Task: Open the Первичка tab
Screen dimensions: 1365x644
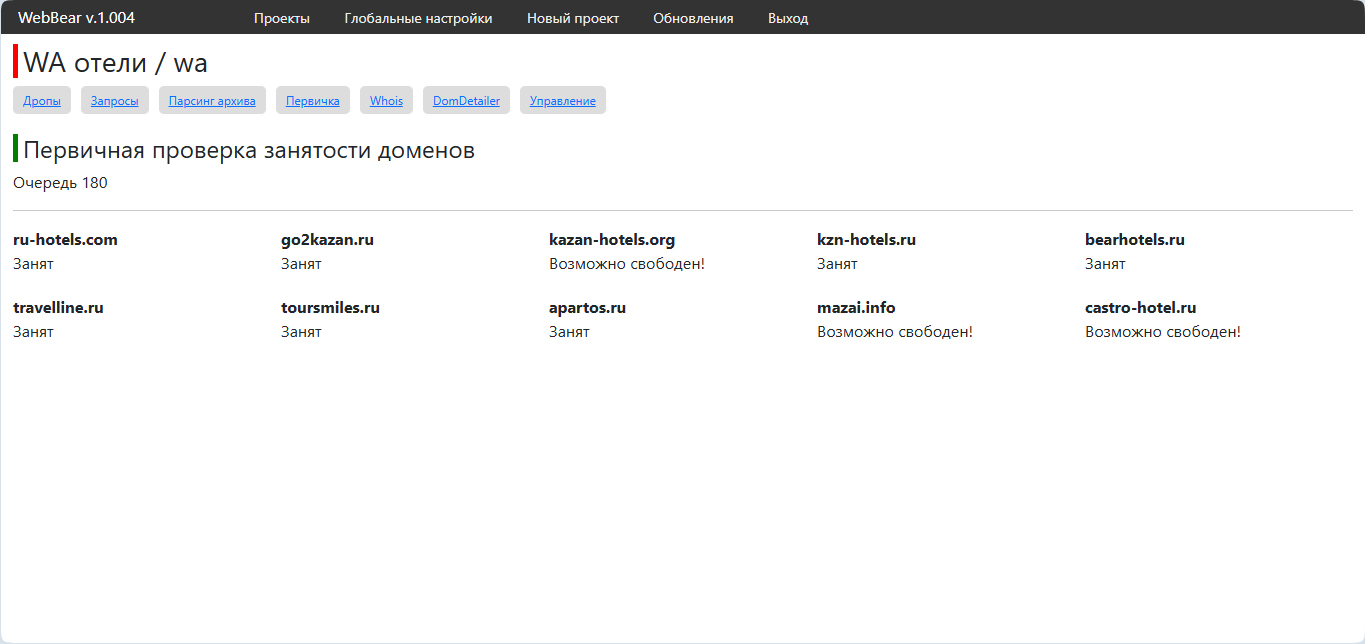Action: point(313,100)
